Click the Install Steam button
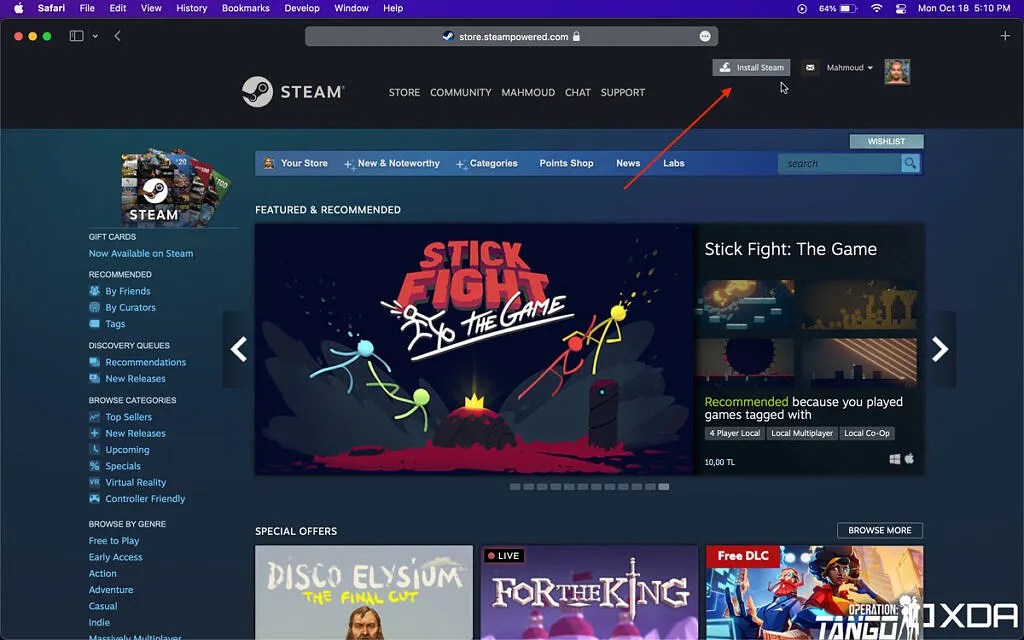This screenshot has height=640, width=1024. [x=751, y=67]
